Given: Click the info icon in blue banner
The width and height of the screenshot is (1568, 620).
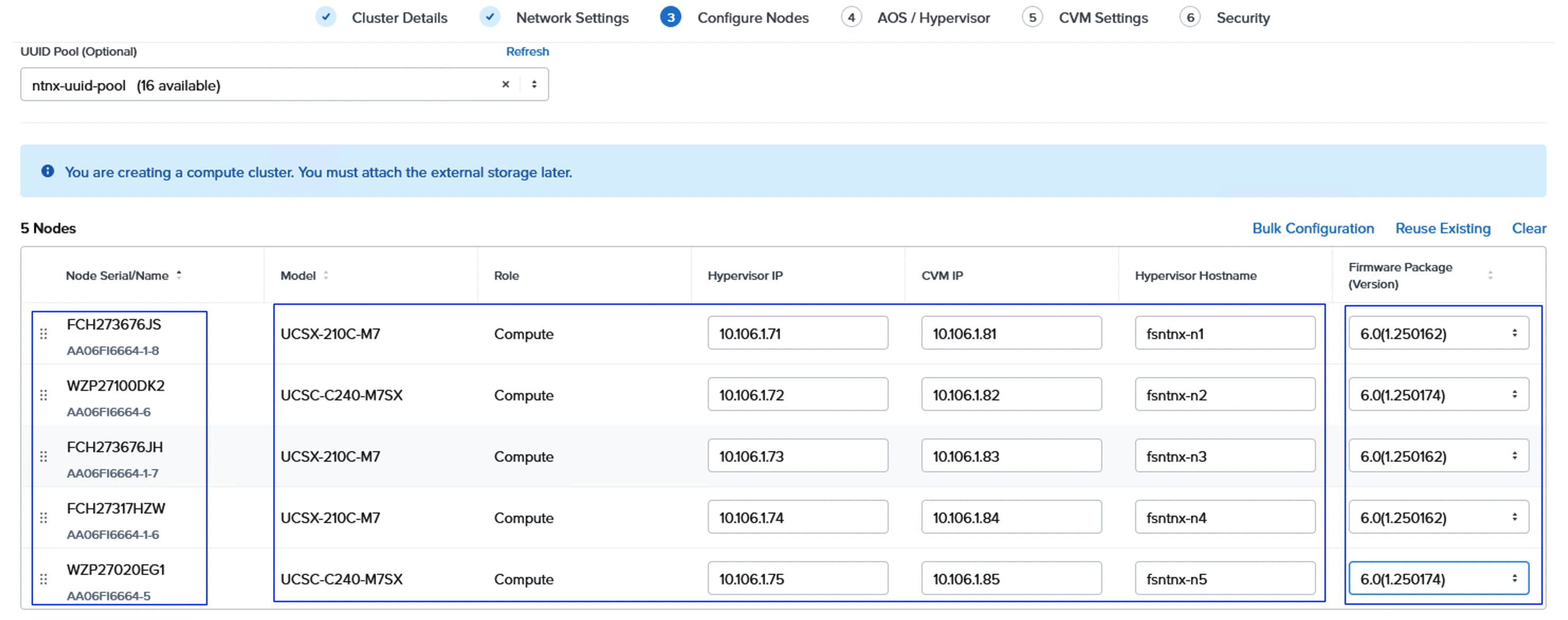Looking at the screenshot, I should tap(48, 171).
